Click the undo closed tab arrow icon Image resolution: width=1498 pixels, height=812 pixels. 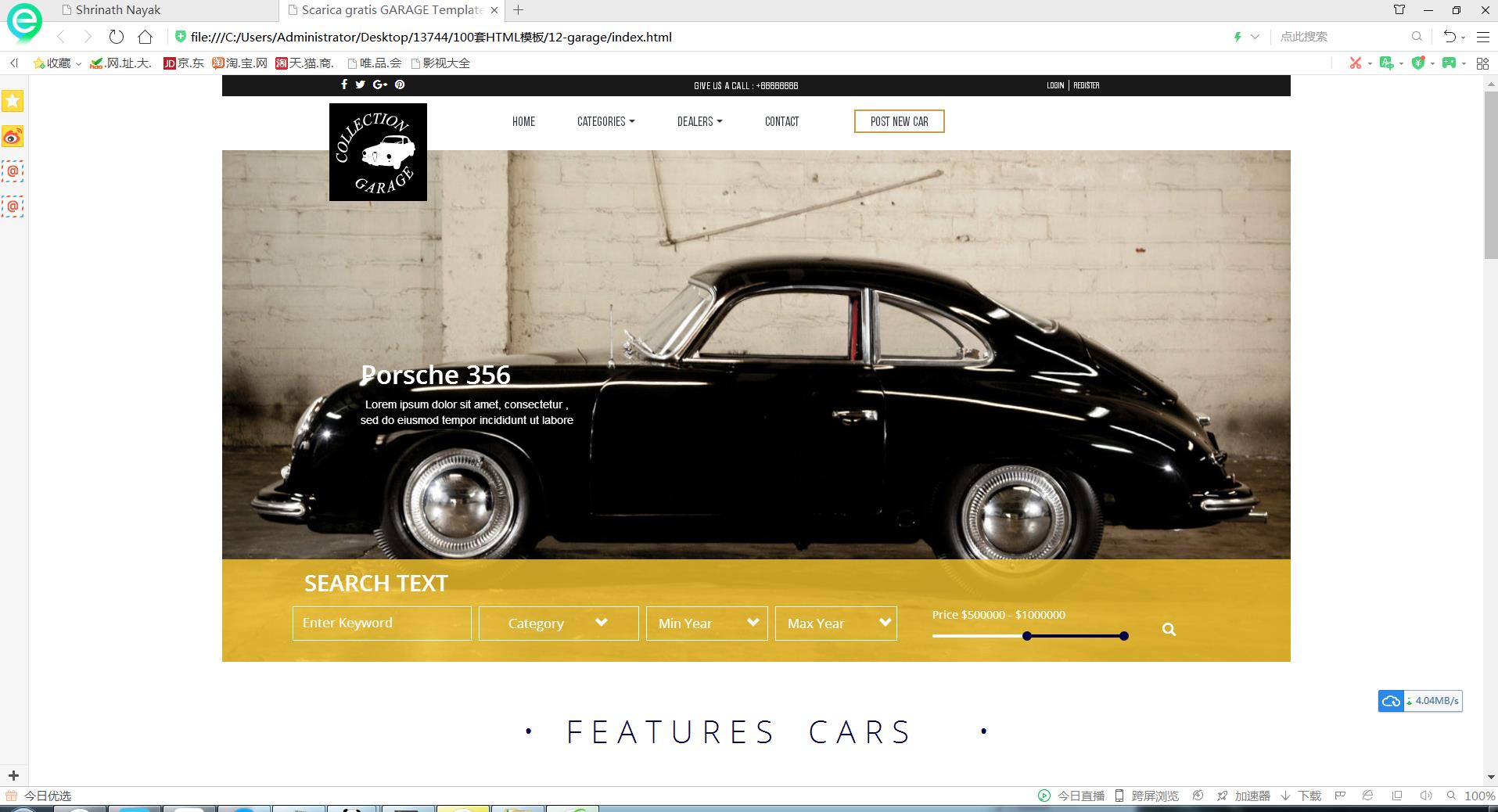pyautogui.click(x=1450, y=37)
